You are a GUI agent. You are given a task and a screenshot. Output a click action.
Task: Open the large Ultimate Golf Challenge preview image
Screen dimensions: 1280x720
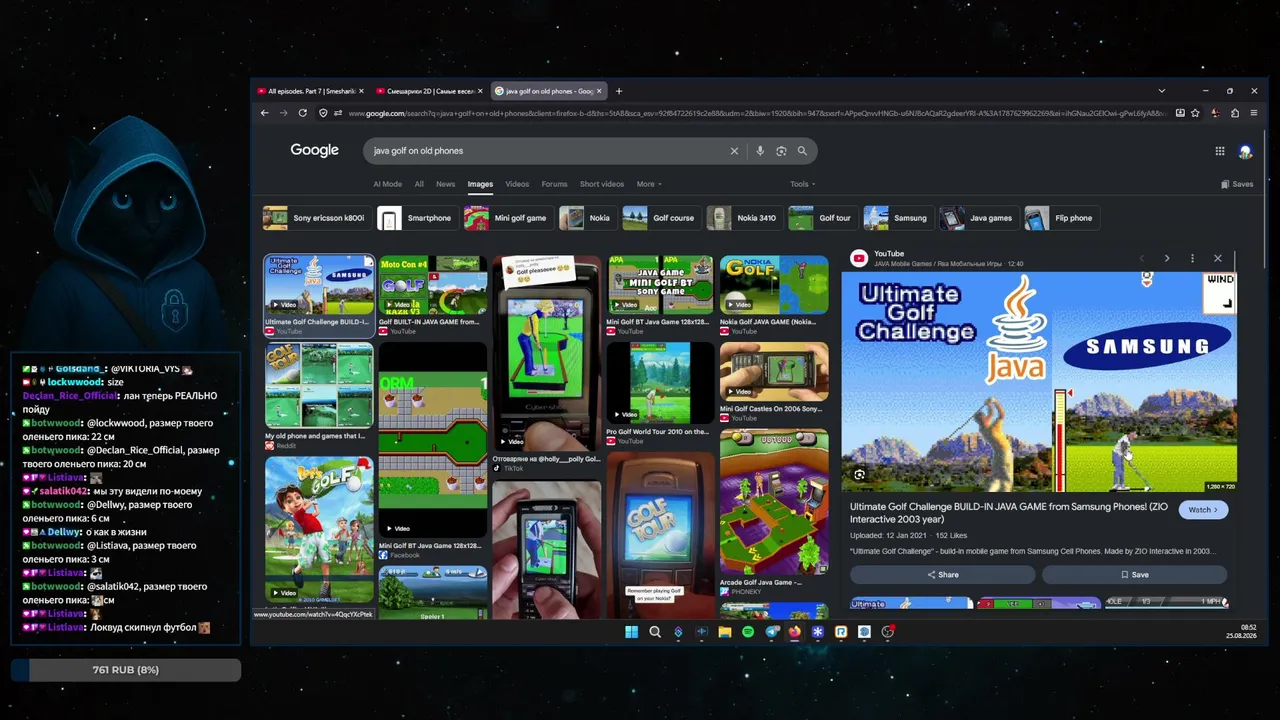pyautogui.click(x=1039, y=382)
